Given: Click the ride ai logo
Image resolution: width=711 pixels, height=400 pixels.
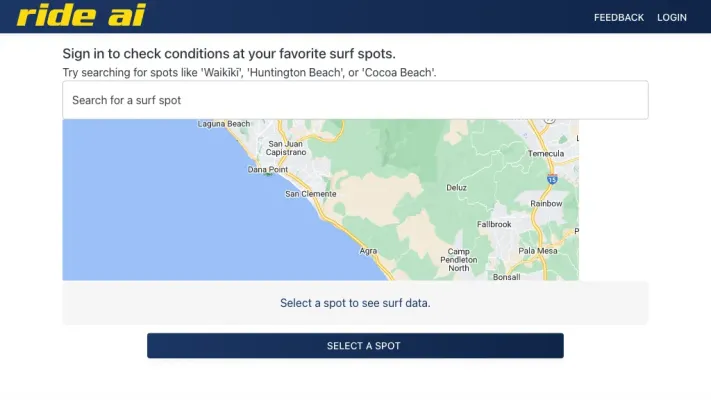Looking at the screenshot, I should click(x=81, y=16).
